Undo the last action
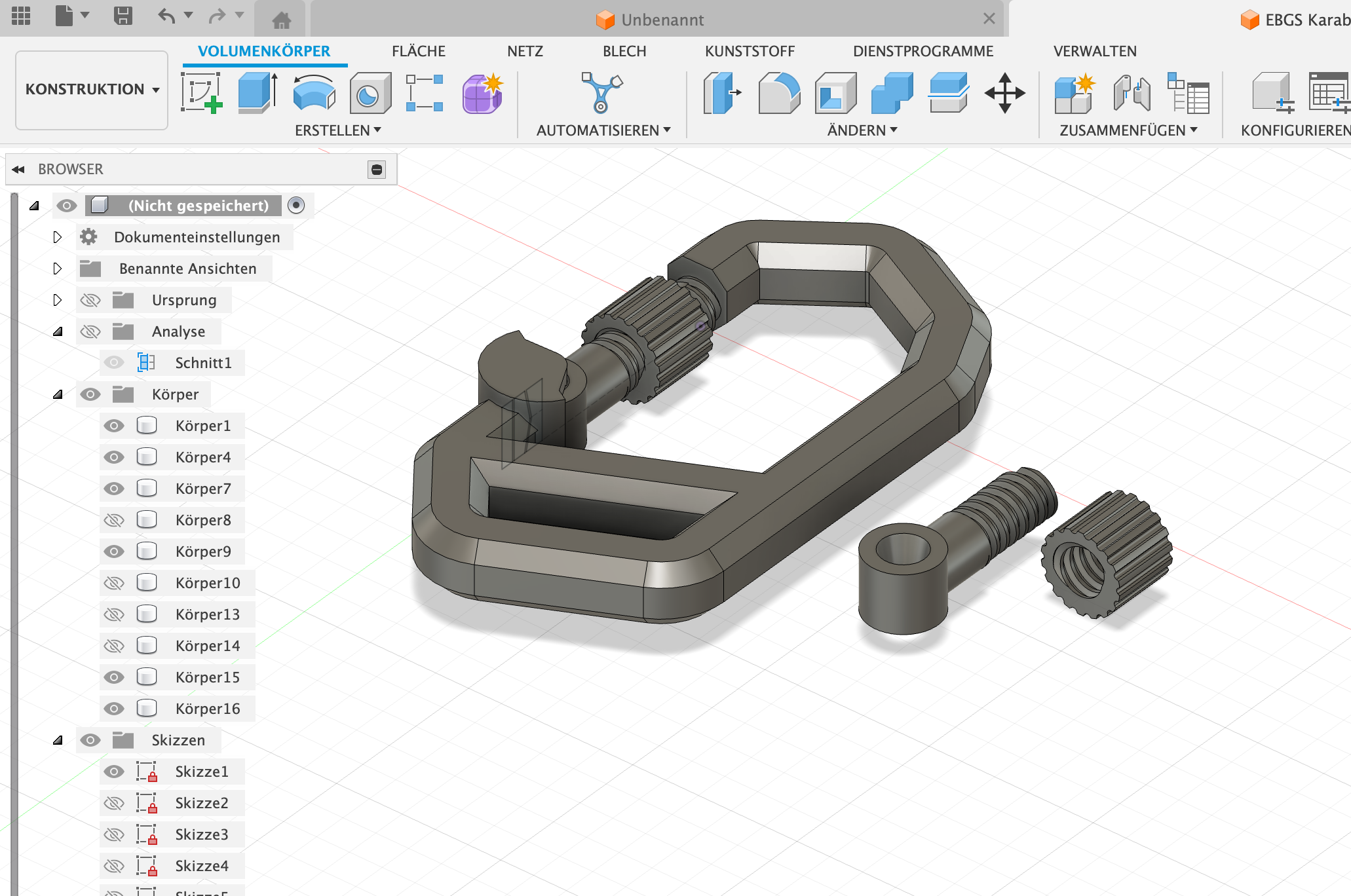The height and width of the screenshot is (896, 1351). pyautogui.click(x=166, y=16)
